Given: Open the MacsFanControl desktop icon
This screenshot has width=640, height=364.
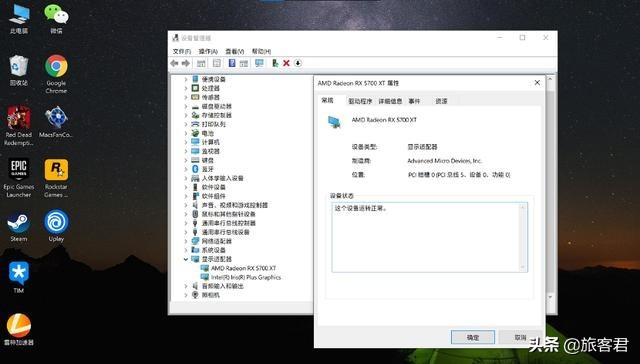Looking at the screenshot, I should coord(56,122).
